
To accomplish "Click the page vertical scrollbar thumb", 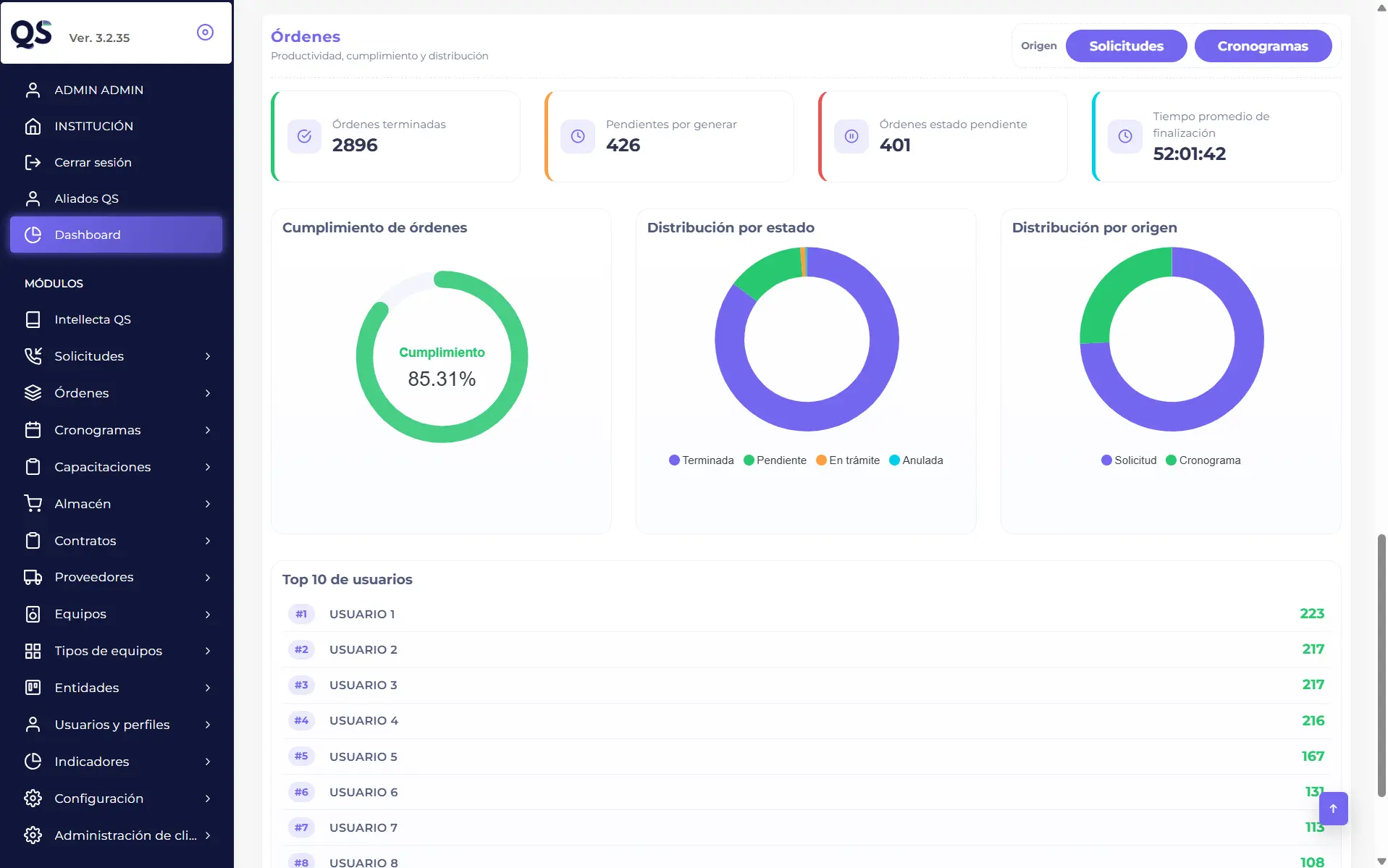I will [x=1381, y=665].
